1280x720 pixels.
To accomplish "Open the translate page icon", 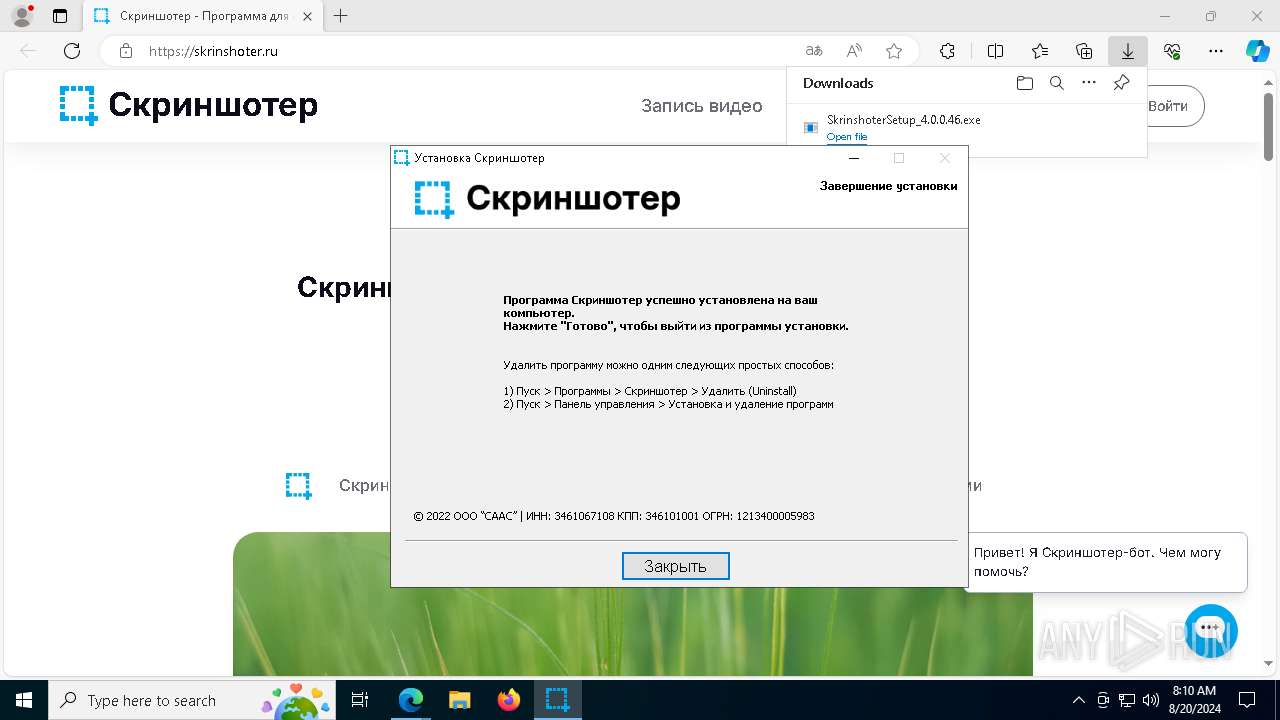I will tap(814, 51).
